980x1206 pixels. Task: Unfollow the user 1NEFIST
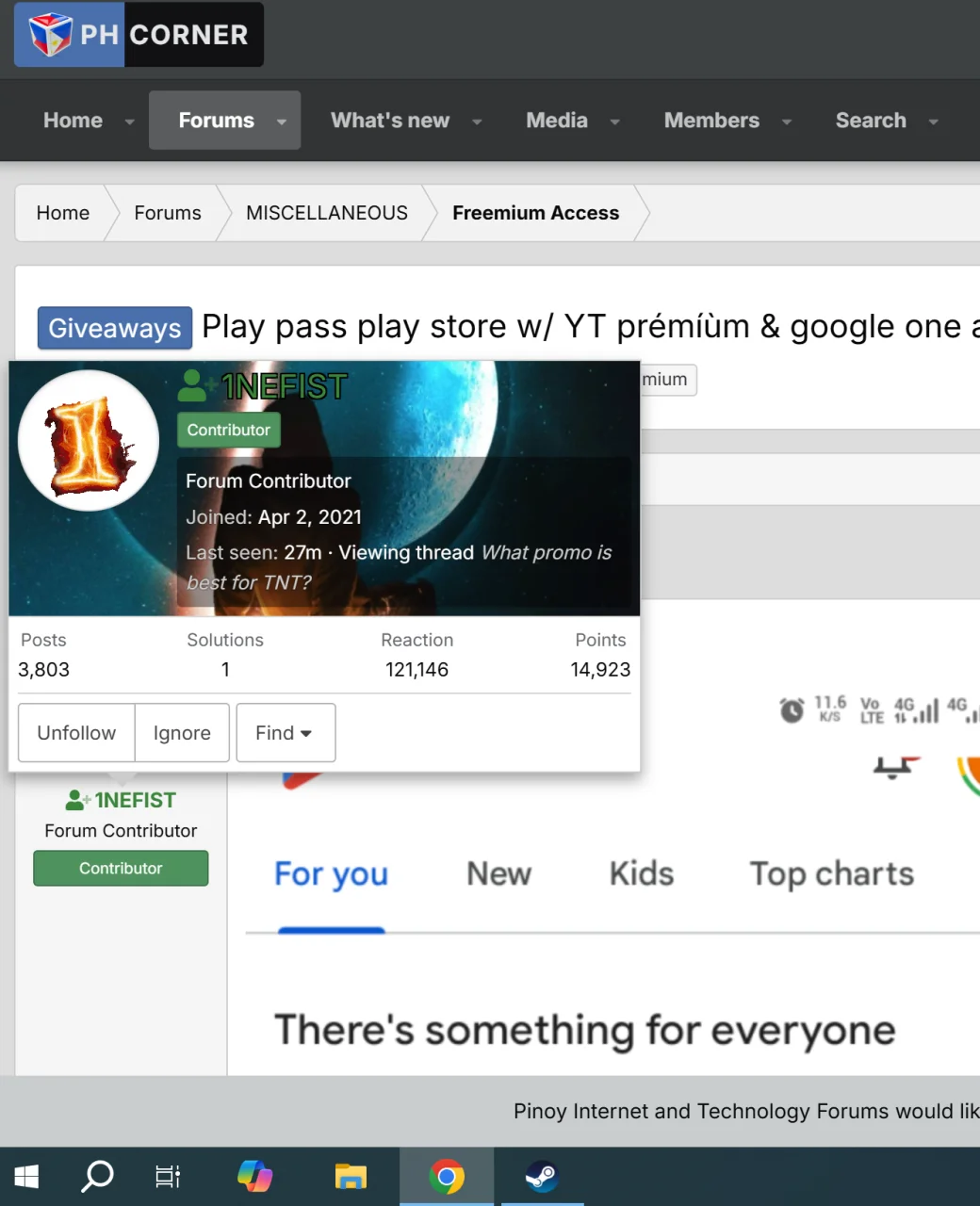coord(76,733)
